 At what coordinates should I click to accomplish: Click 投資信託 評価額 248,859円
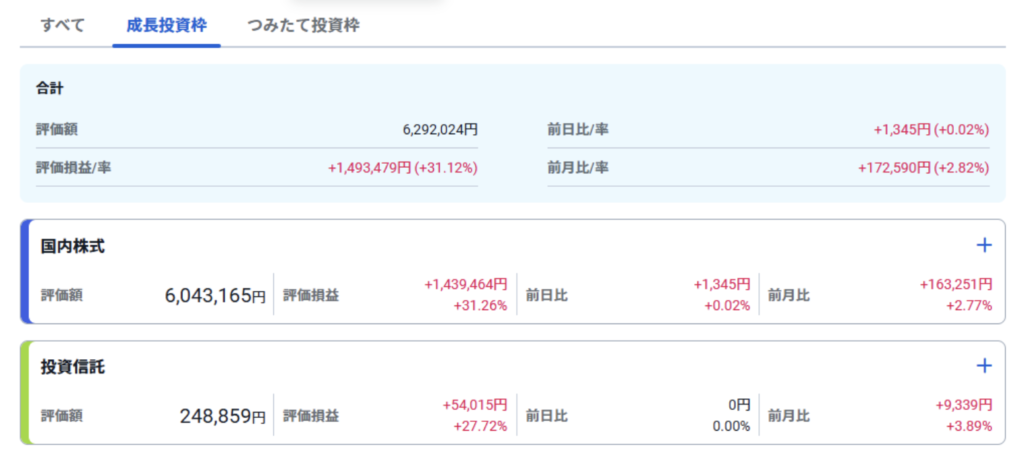(x=223, y=416)
